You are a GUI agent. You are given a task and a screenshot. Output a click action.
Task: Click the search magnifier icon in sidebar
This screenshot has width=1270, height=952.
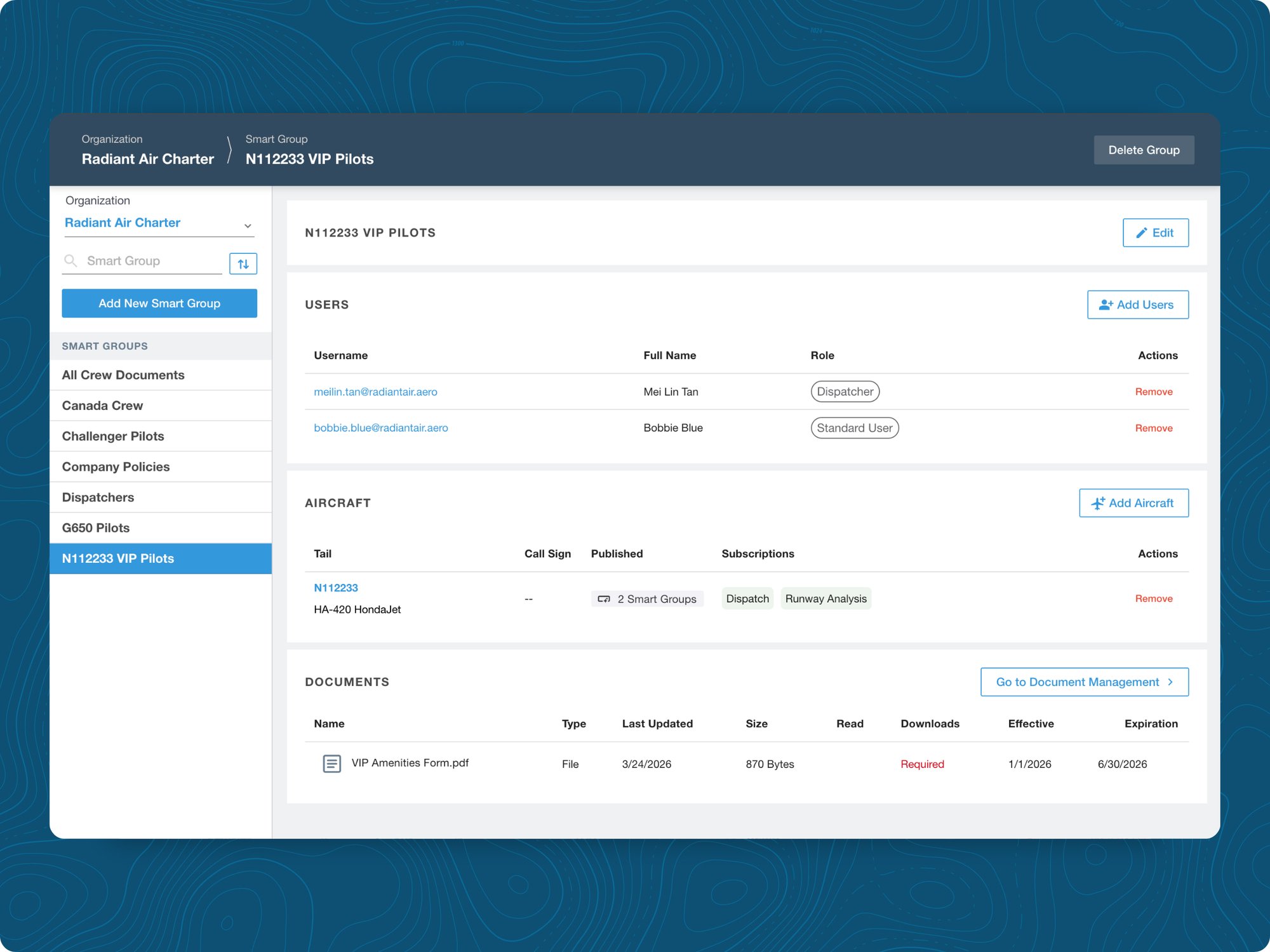click(x=70, y=261)
